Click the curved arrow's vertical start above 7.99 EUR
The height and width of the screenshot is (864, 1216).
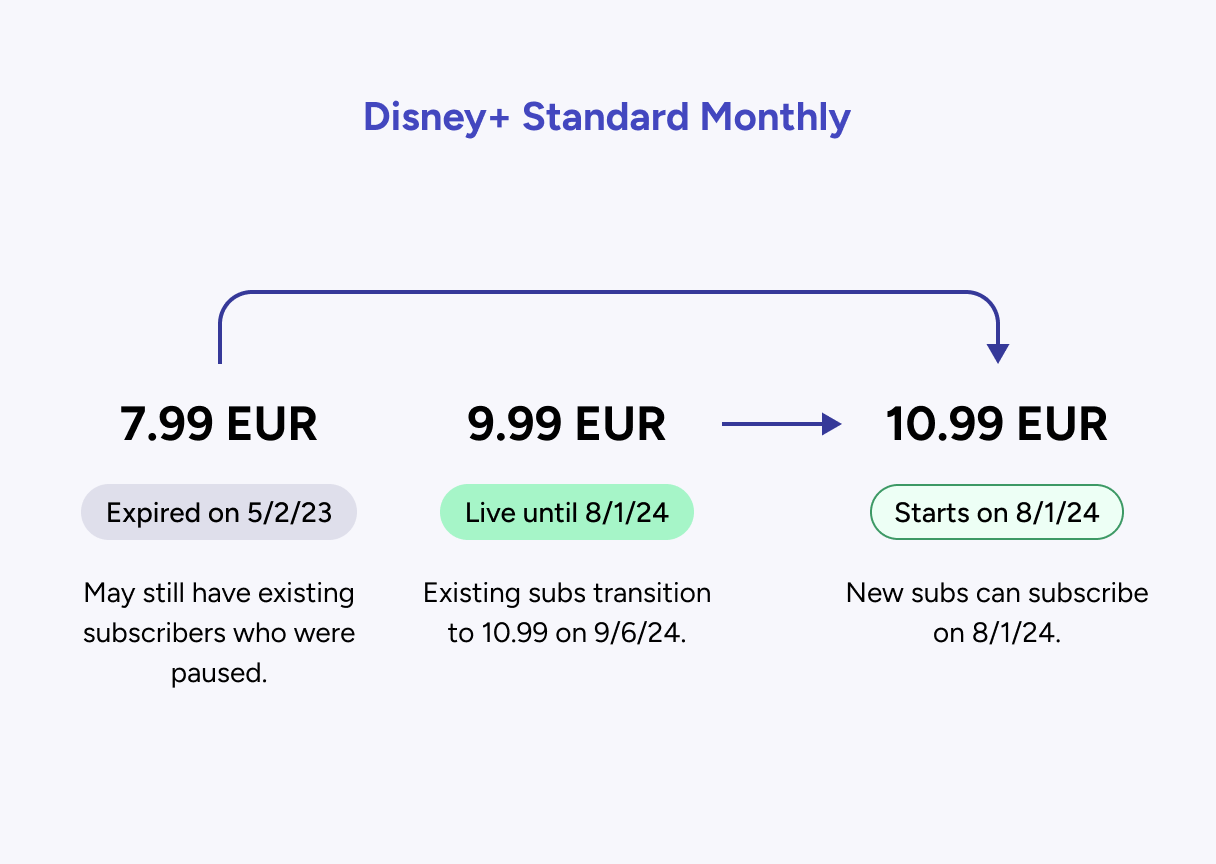pyautogui.click(x=219, y=340)
